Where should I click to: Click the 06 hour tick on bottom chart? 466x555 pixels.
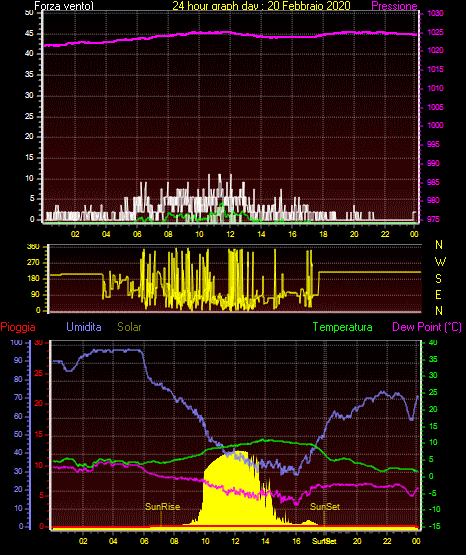pyautogui.click(x=144, y=541)
